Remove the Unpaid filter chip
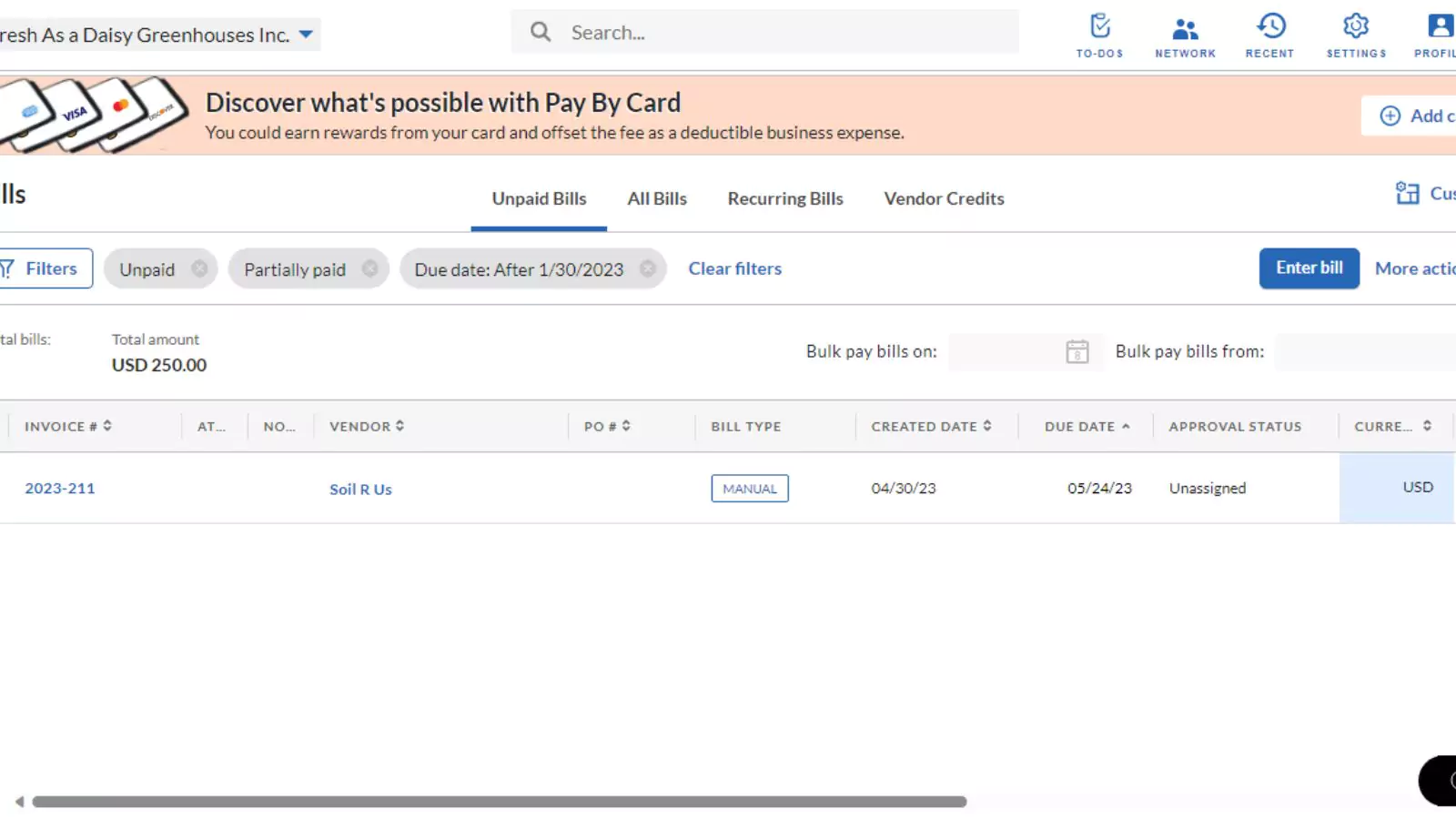Image resolution: width=1456 pixels, height=819 pixels. click(199, 268)
